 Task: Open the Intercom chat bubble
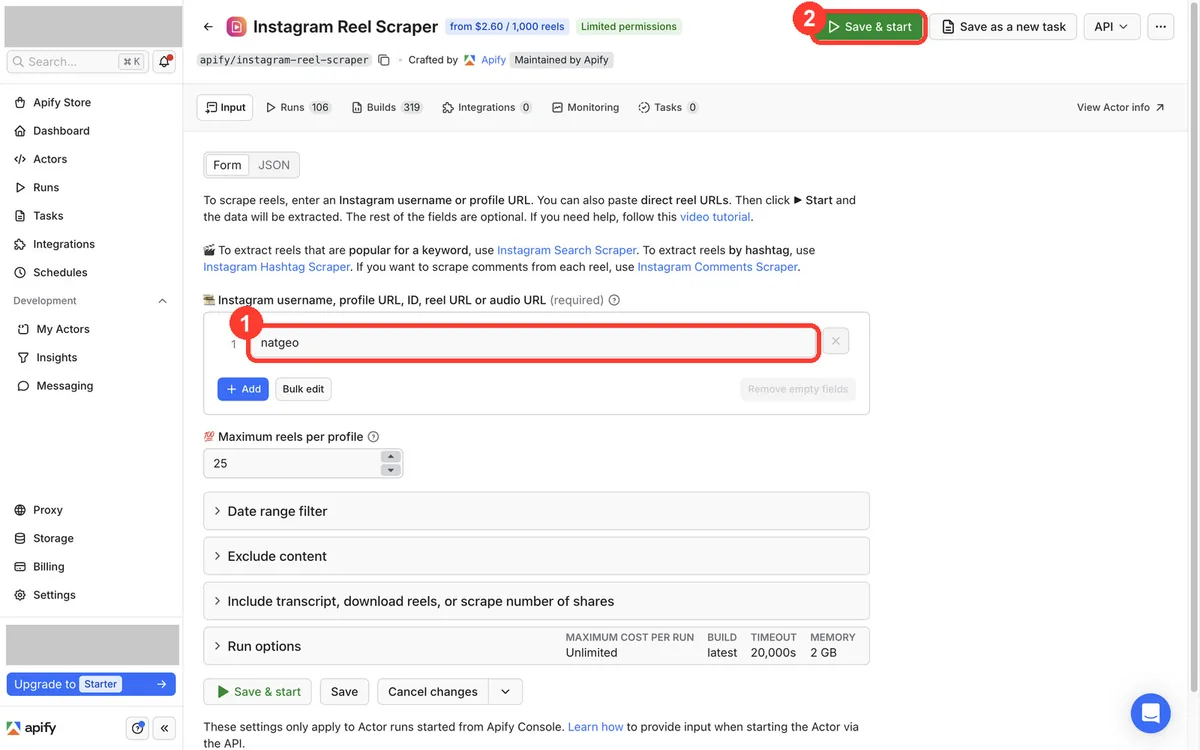pyautogui.click(x=1150, y=714)
